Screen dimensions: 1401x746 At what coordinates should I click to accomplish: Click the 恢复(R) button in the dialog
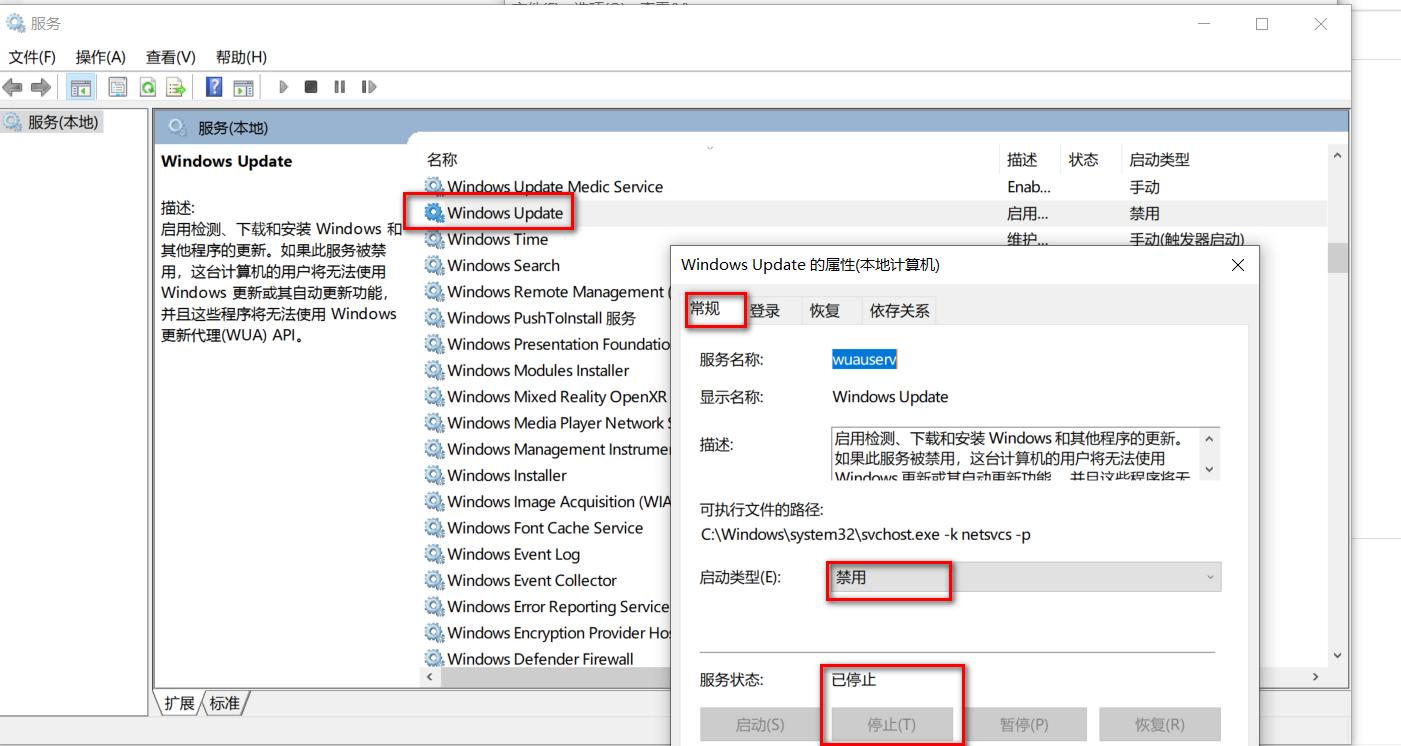click(1160, 724)
